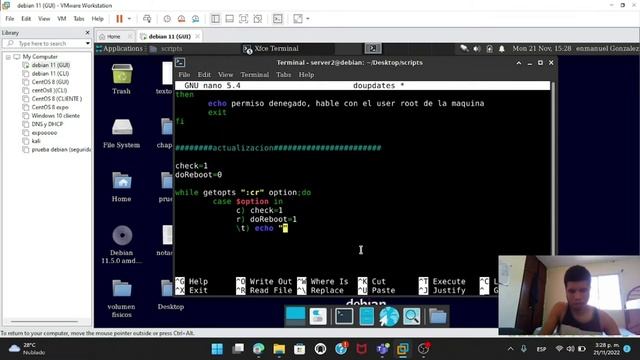Open the power options dropdown beside the pause button
This screenshot has width=640, height=360.
point(129,19)
